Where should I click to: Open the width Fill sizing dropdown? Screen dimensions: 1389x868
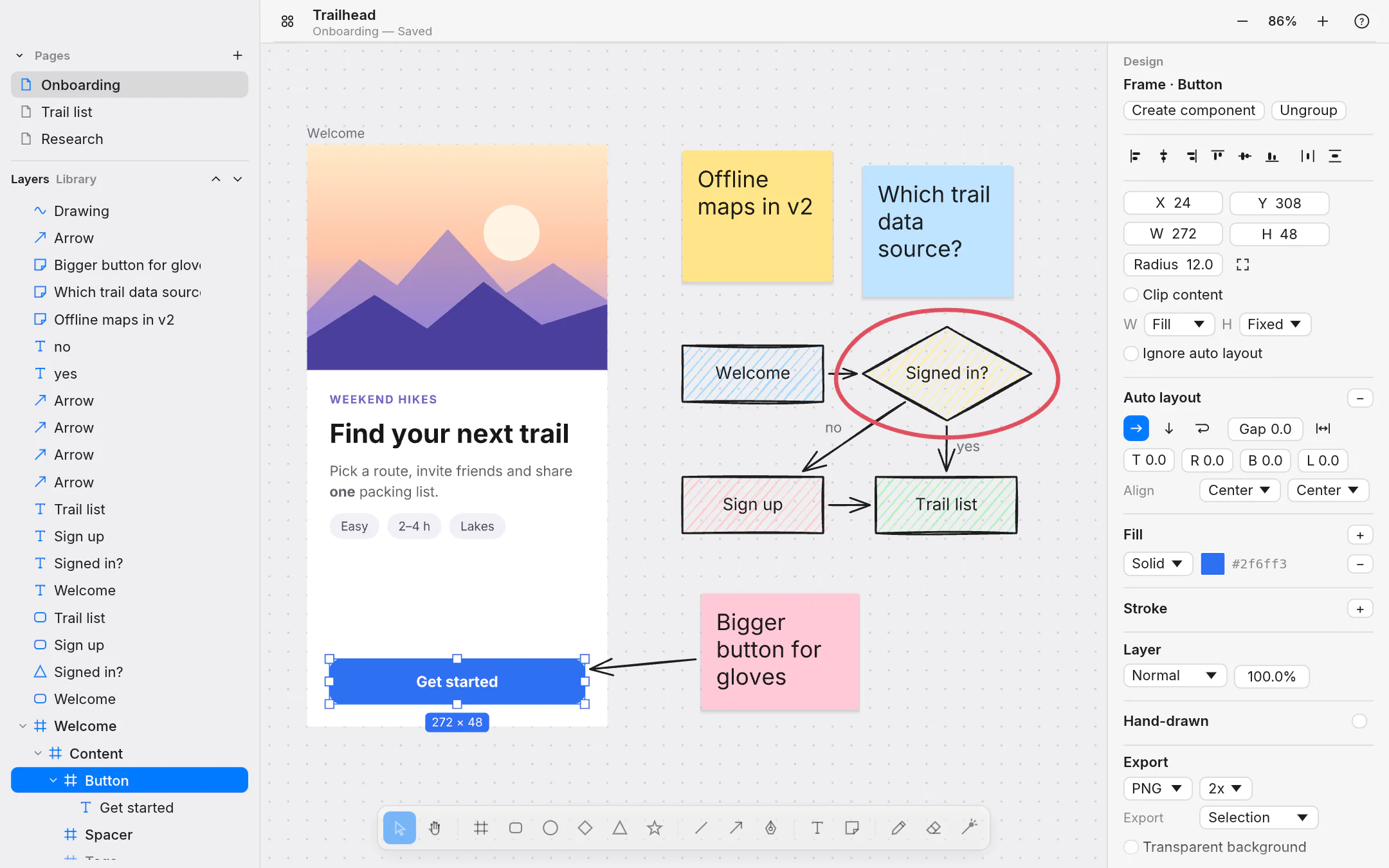[1179, 325]
